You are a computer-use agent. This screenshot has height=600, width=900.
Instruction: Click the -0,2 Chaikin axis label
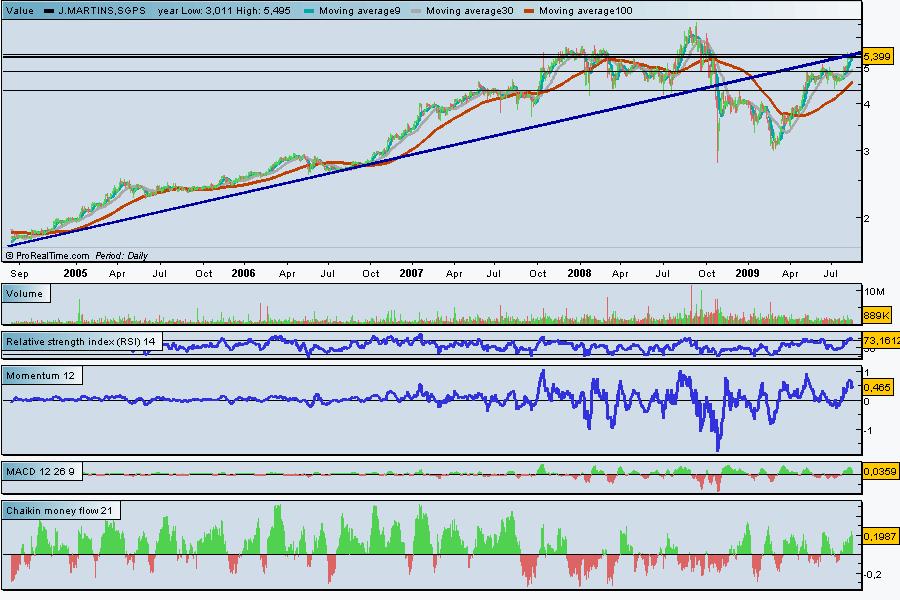872,574
